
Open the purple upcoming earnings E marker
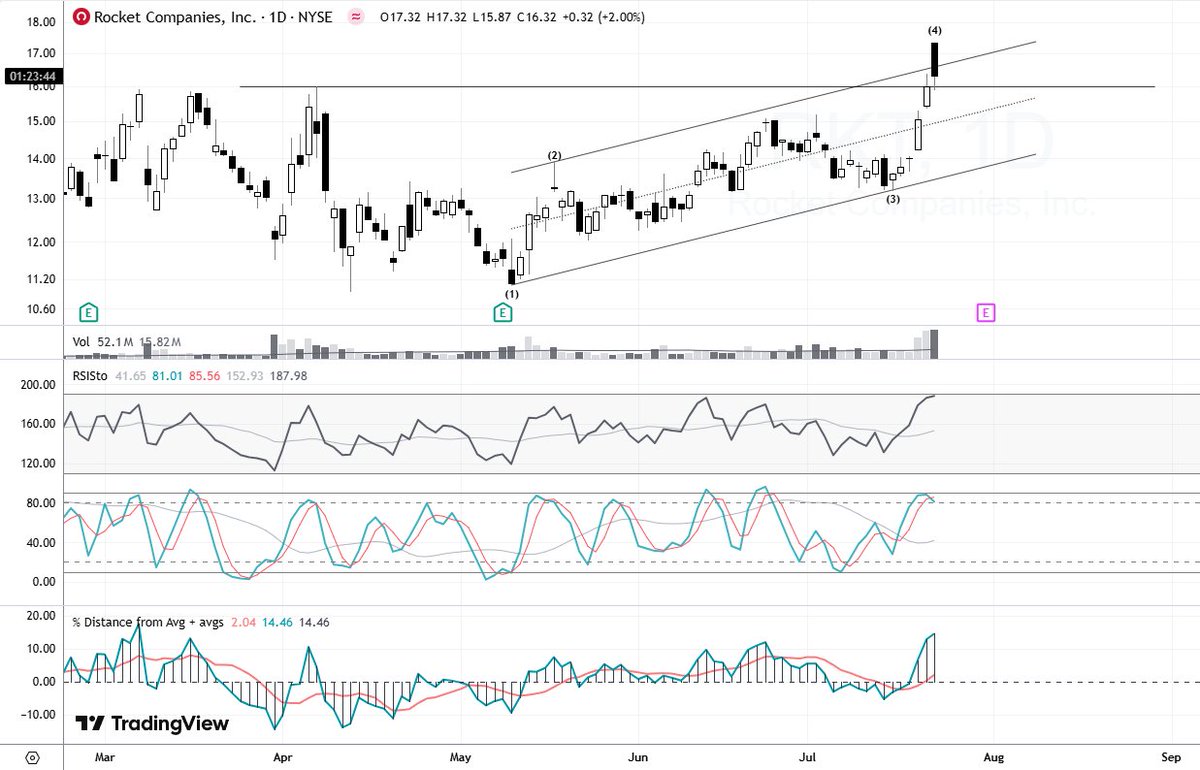985,313
